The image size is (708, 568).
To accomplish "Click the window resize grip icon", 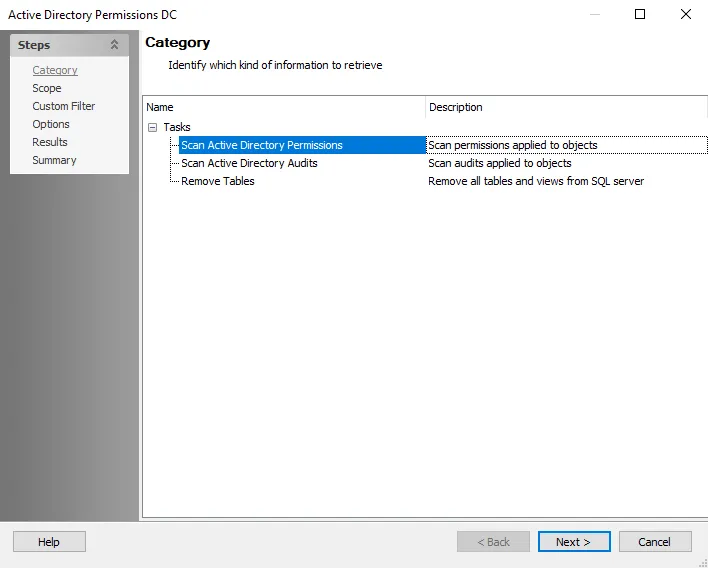I will tap(703, 563).
